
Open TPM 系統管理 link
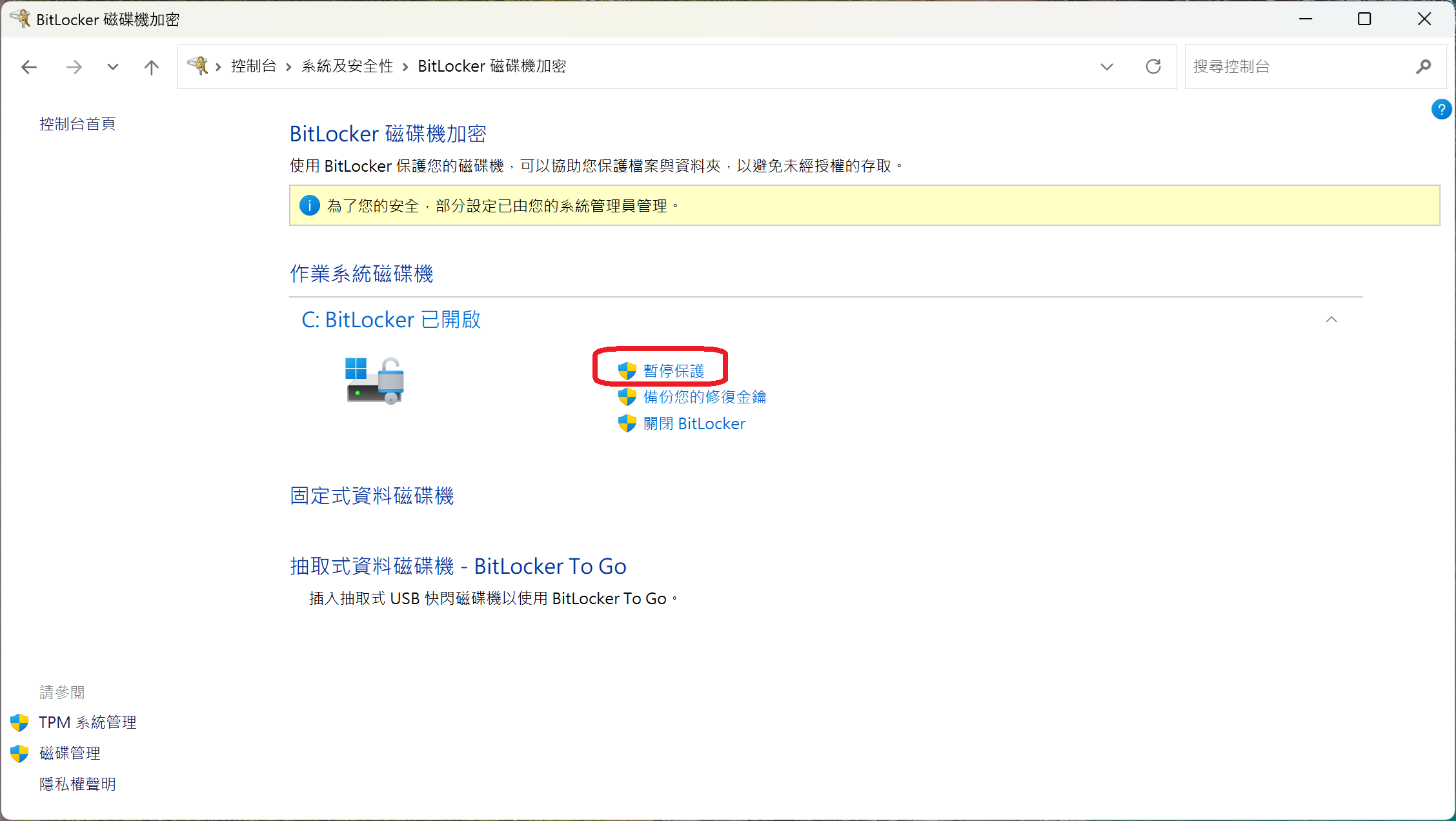pyautogui.click(x=87, y=722)
